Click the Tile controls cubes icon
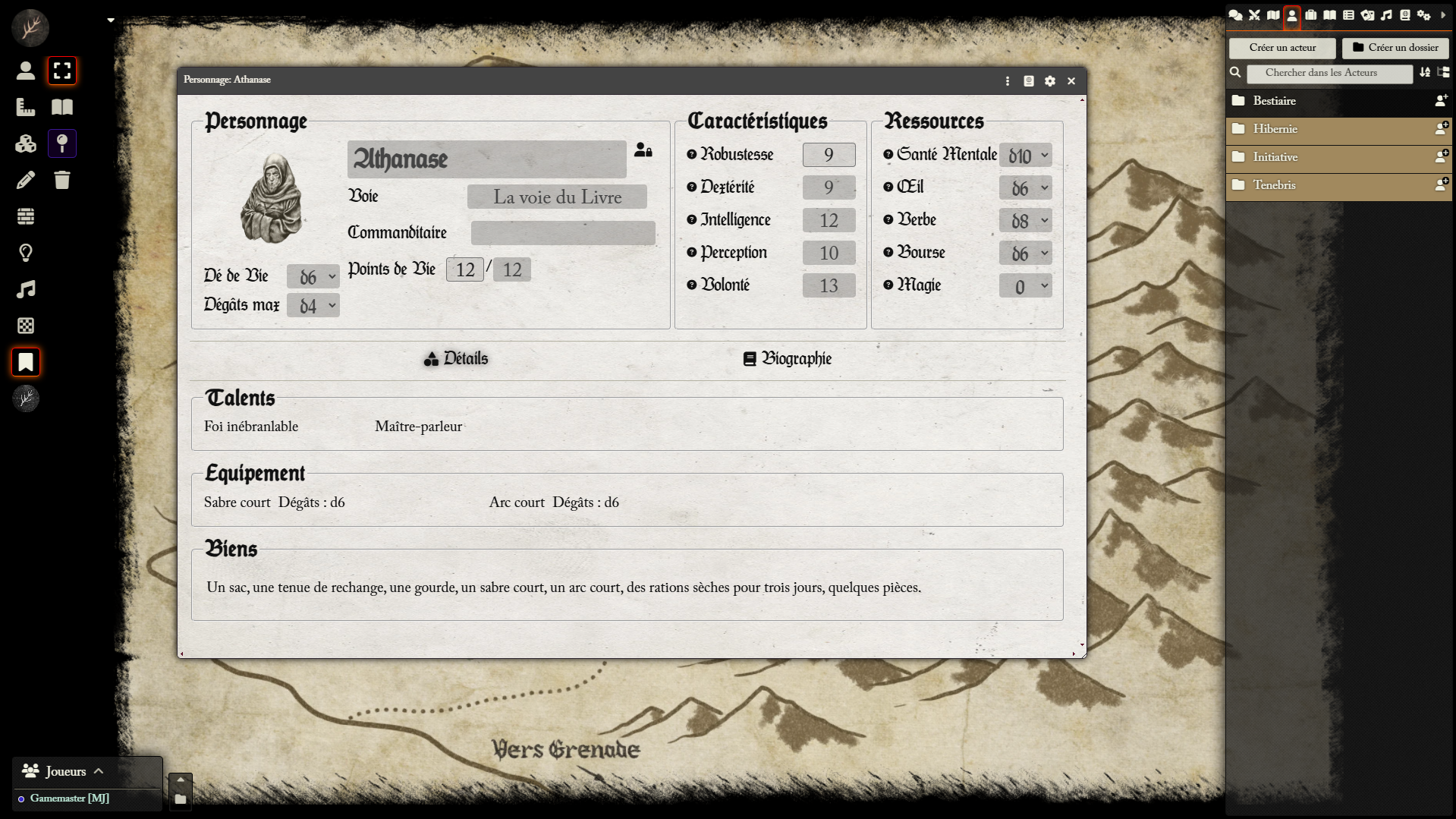 pyautogui.click(x=26, y=144)
